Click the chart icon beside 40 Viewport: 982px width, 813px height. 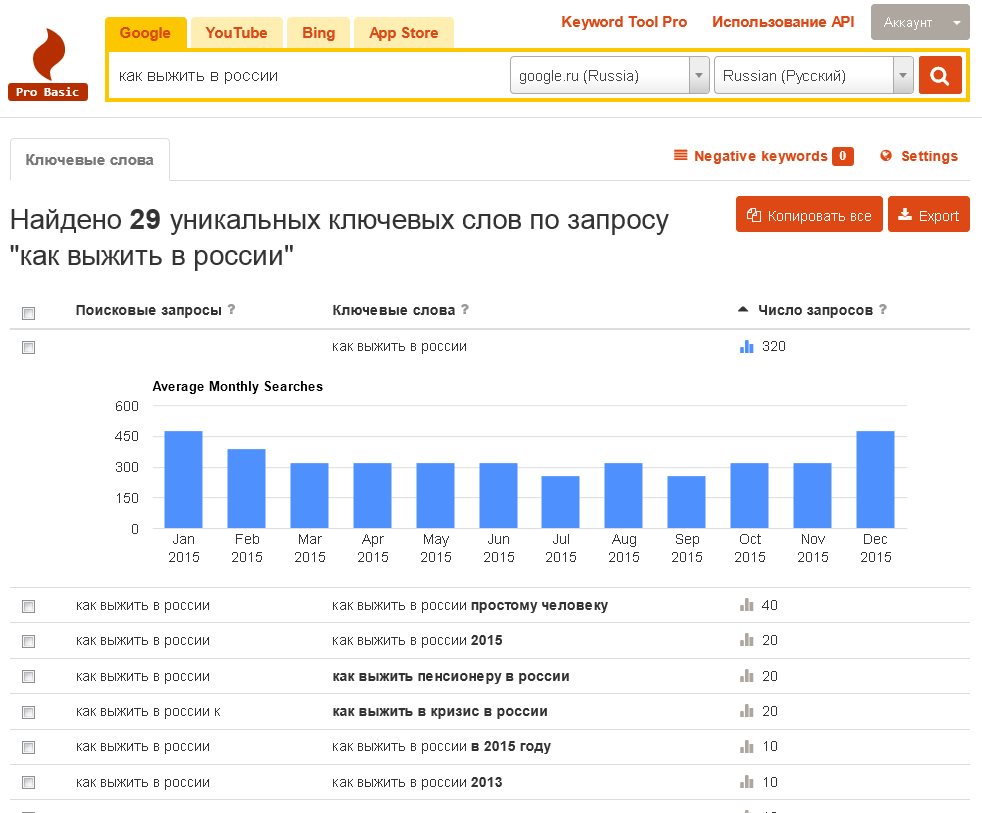tap(747, 605)
